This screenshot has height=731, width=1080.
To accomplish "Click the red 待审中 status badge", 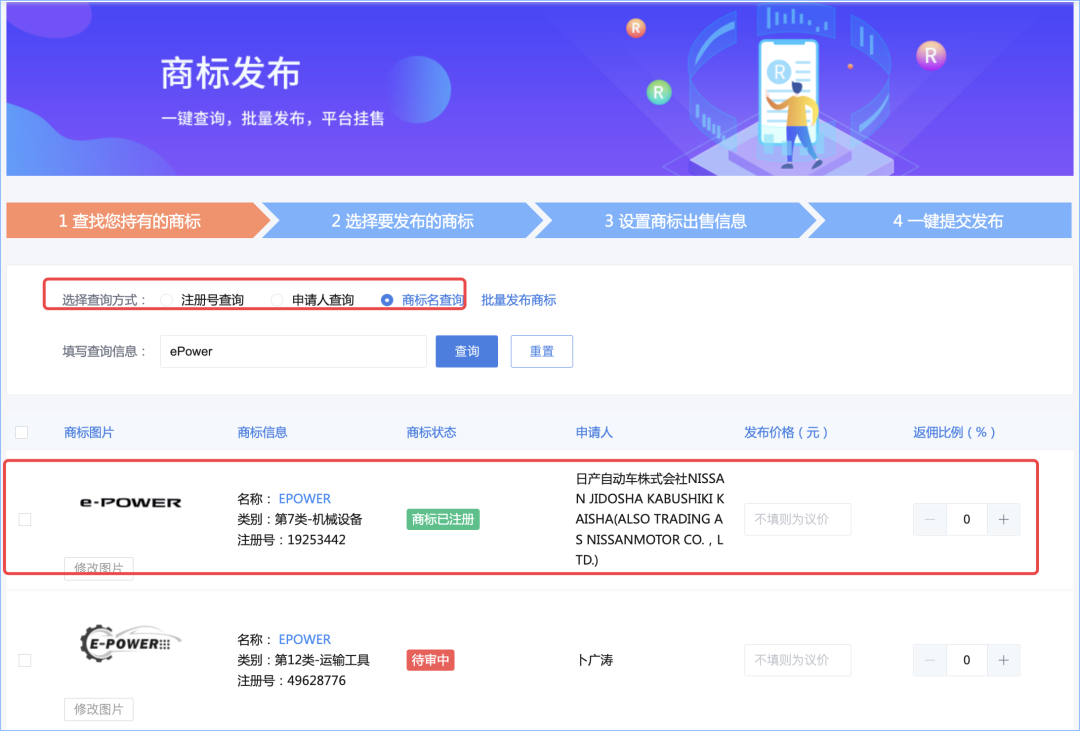I will [x=430, y=660].
